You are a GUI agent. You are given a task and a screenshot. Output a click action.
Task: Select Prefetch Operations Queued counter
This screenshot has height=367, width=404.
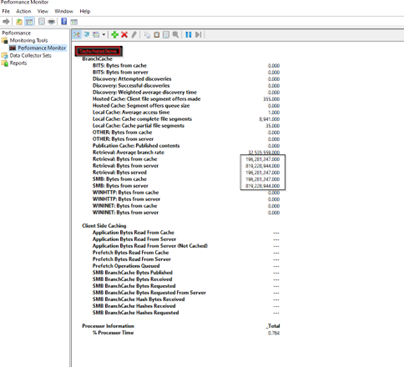click(x=126, y=265)
